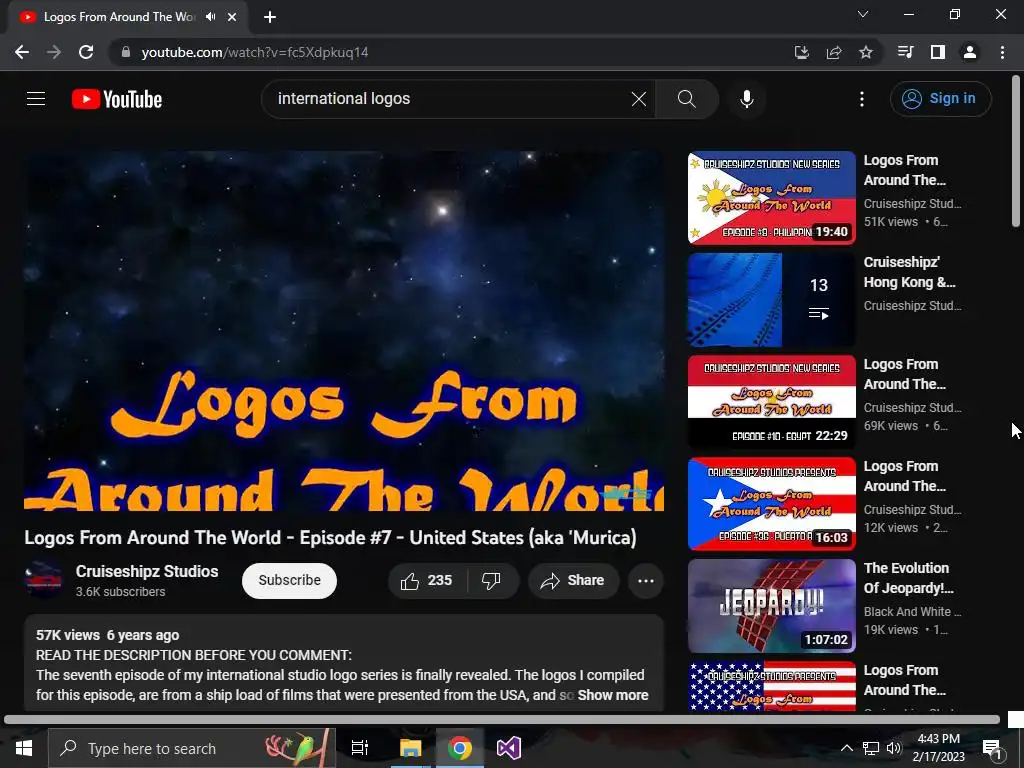
Task: Open Jeopardy evolution thumbnail 1:07:02
Action: point(771,605)
